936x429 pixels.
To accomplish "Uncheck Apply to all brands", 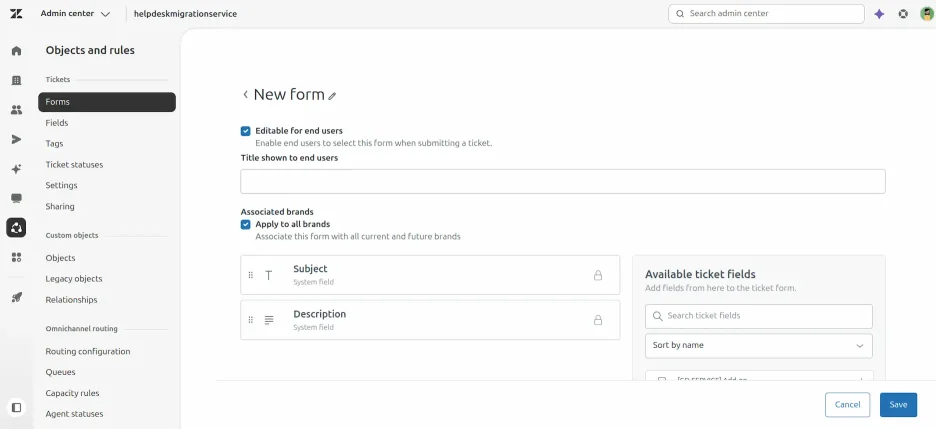I will pos(245,224).
